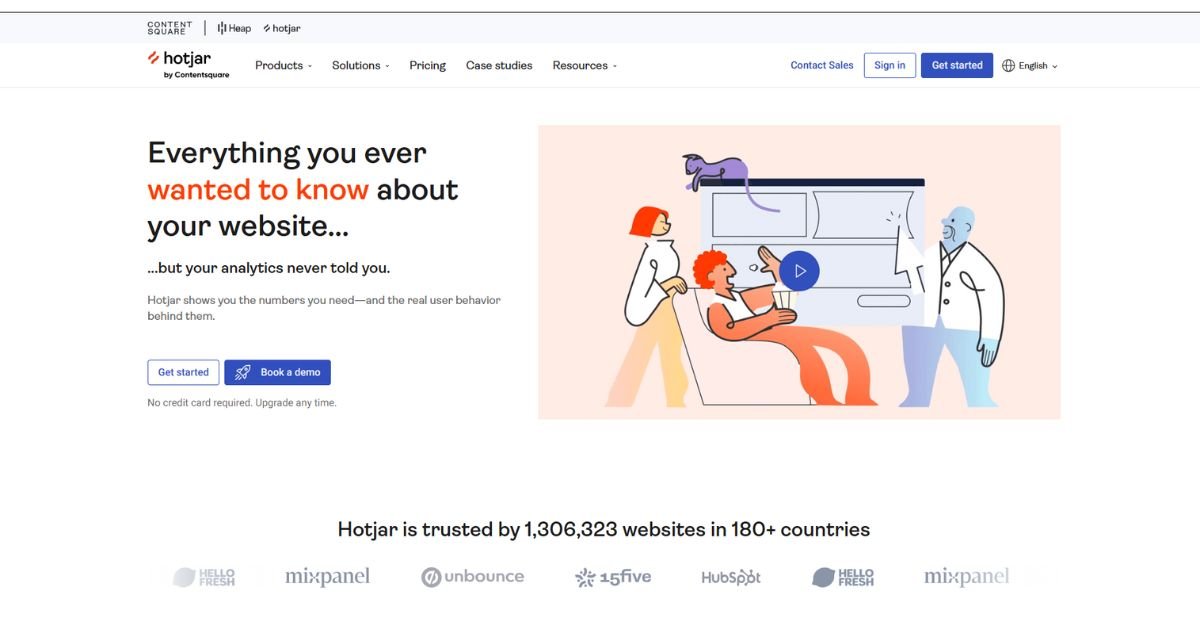Viewport: 1200px width, 620px height.
Task: Click the hero illustration thumbnail
Action: tap(799, 272)
